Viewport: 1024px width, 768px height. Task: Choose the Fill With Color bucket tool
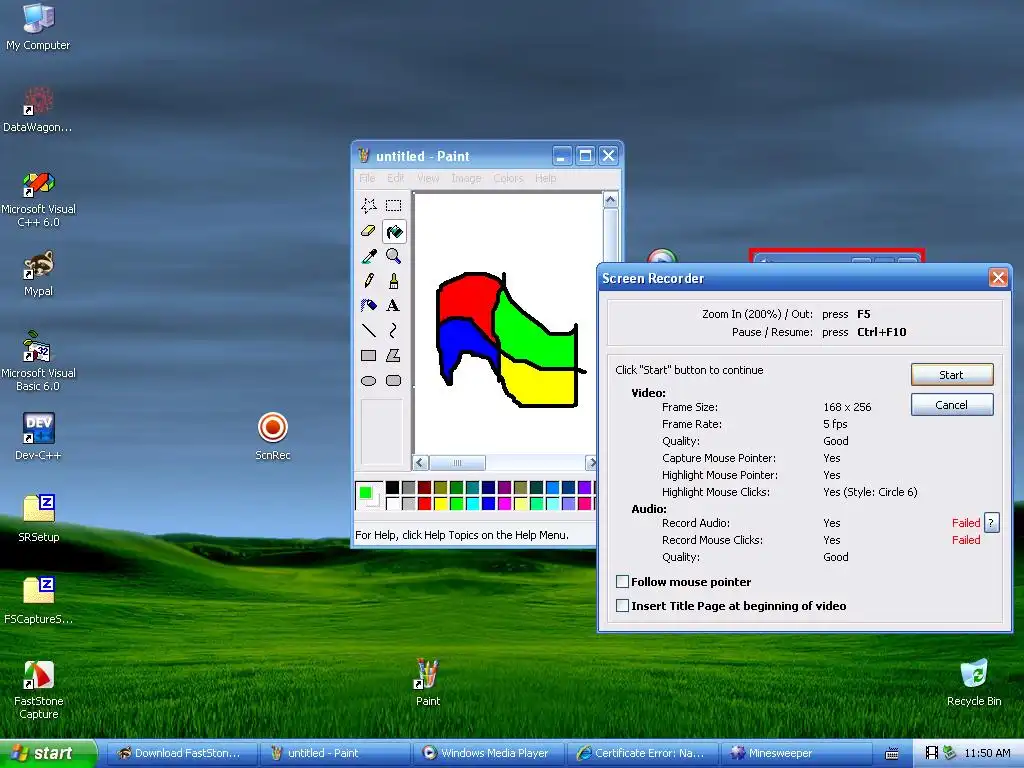point(394,231)
